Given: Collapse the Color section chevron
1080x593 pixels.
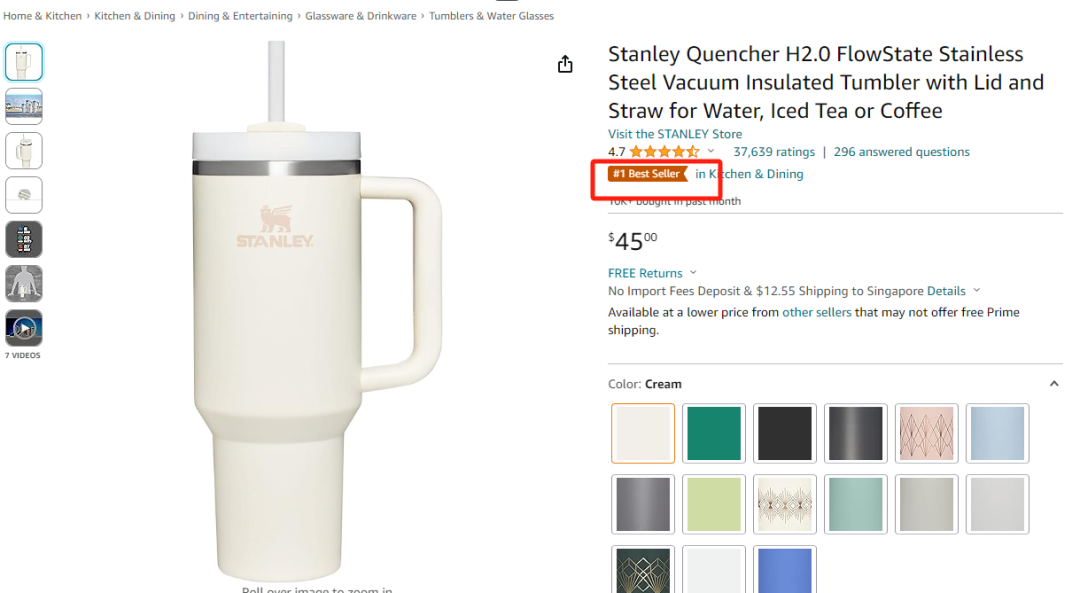Looking at the screenshot, I should pyautogui.click(x=1053, y=384).
